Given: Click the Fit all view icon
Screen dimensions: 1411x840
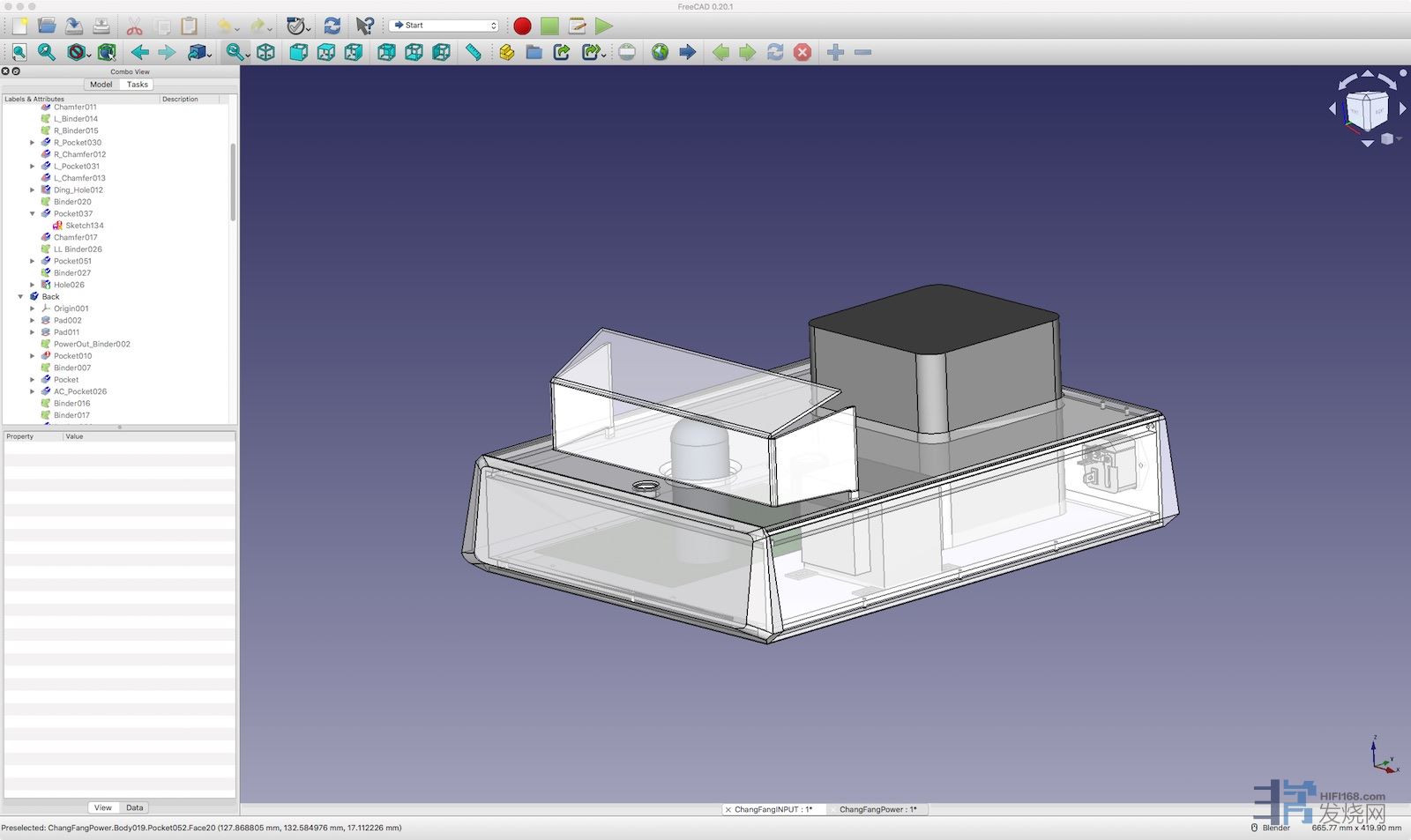Looking at the screenshot, I should click(19, 53).
